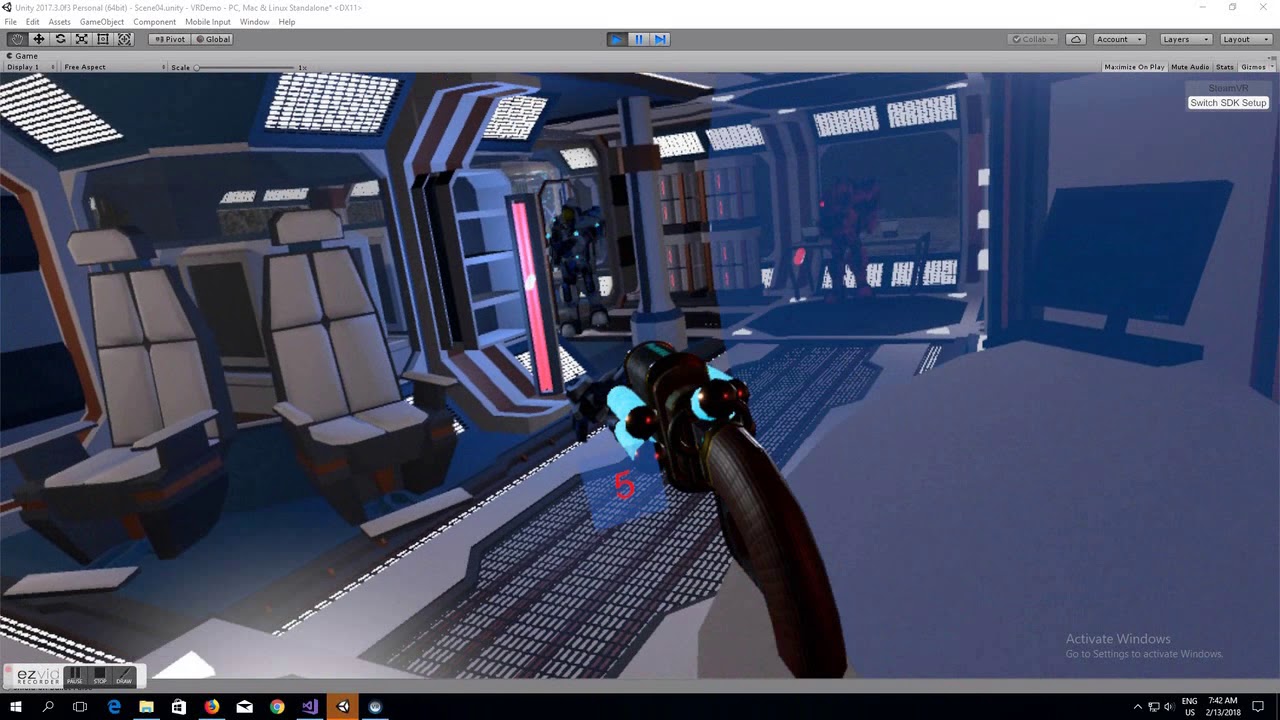The image size is (1280, 720).
Task: Open the Component menu
Action: [x=154, y=22]
